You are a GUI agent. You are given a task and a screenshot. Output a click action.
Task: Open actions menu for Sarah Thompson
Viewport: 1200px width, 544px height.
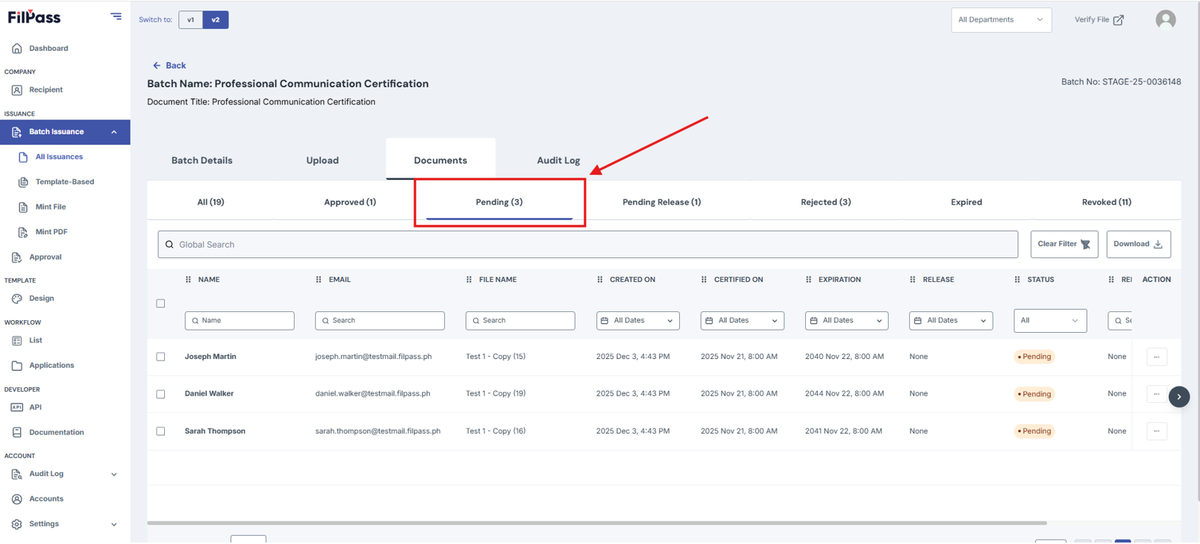(1157, 431)
